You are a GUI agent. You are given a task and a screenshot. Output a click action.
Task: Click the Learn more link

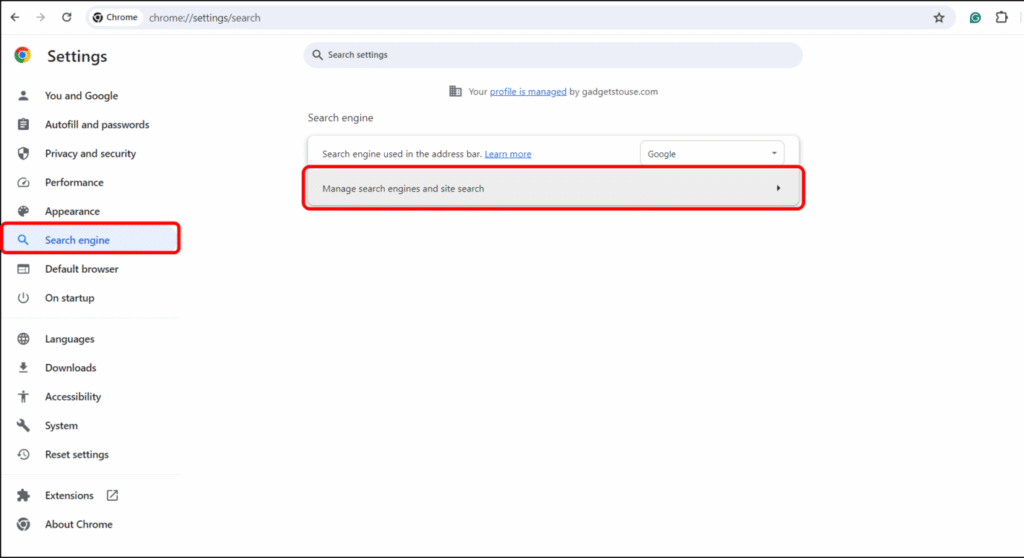tap(508, 154)
